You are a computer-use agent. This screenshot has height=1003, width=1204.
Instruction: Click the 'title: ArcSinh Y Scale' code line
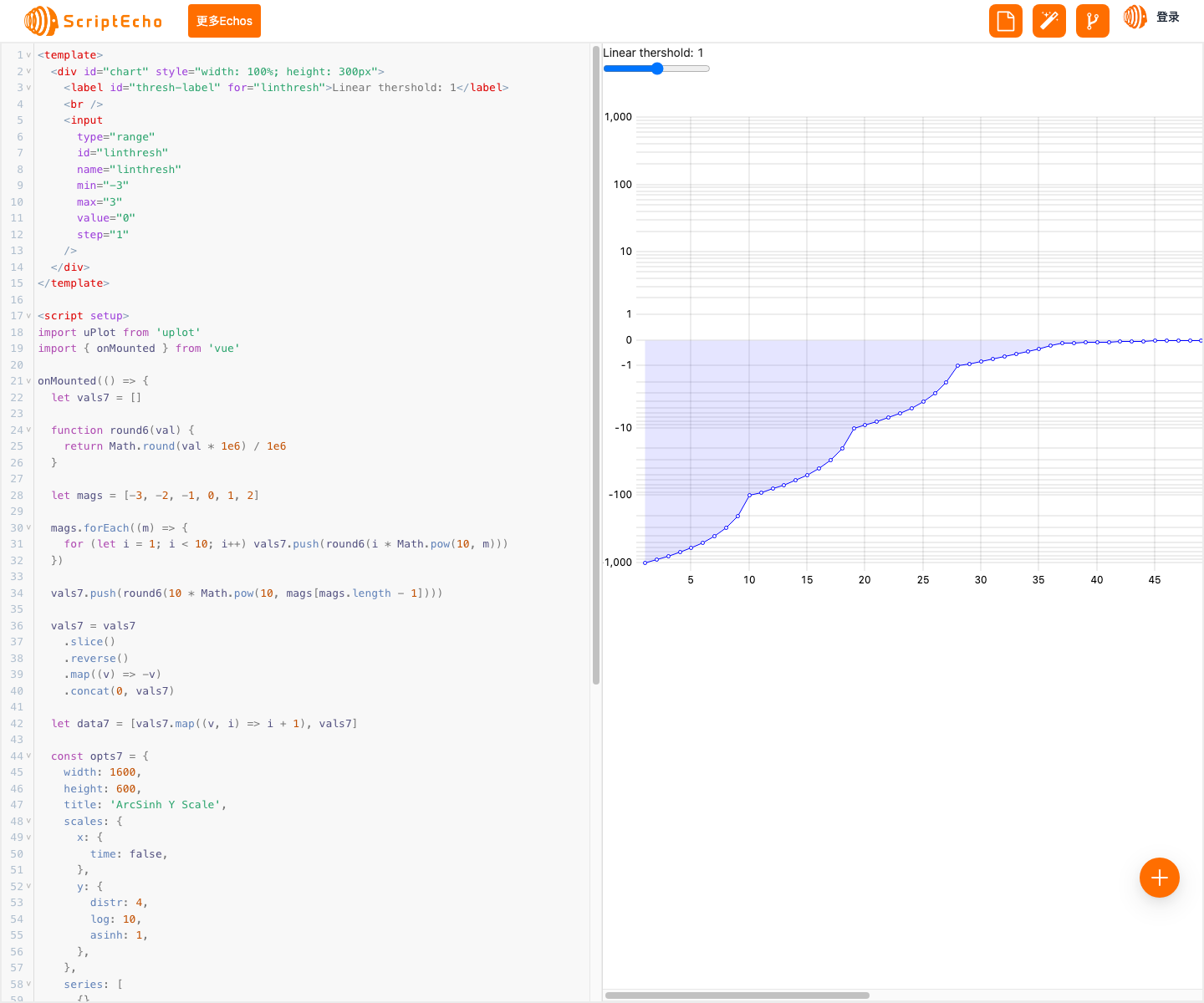click(x=145, y=805)
